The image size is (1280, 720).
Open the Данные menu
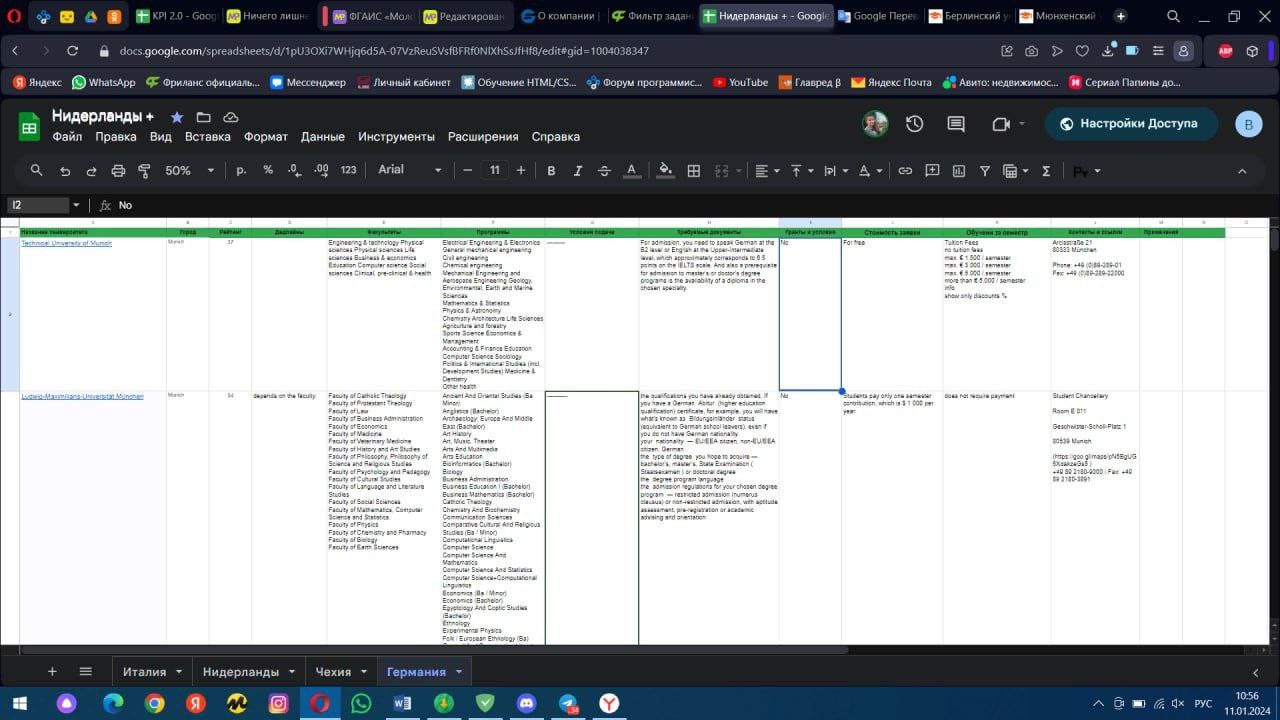[322, 137]
